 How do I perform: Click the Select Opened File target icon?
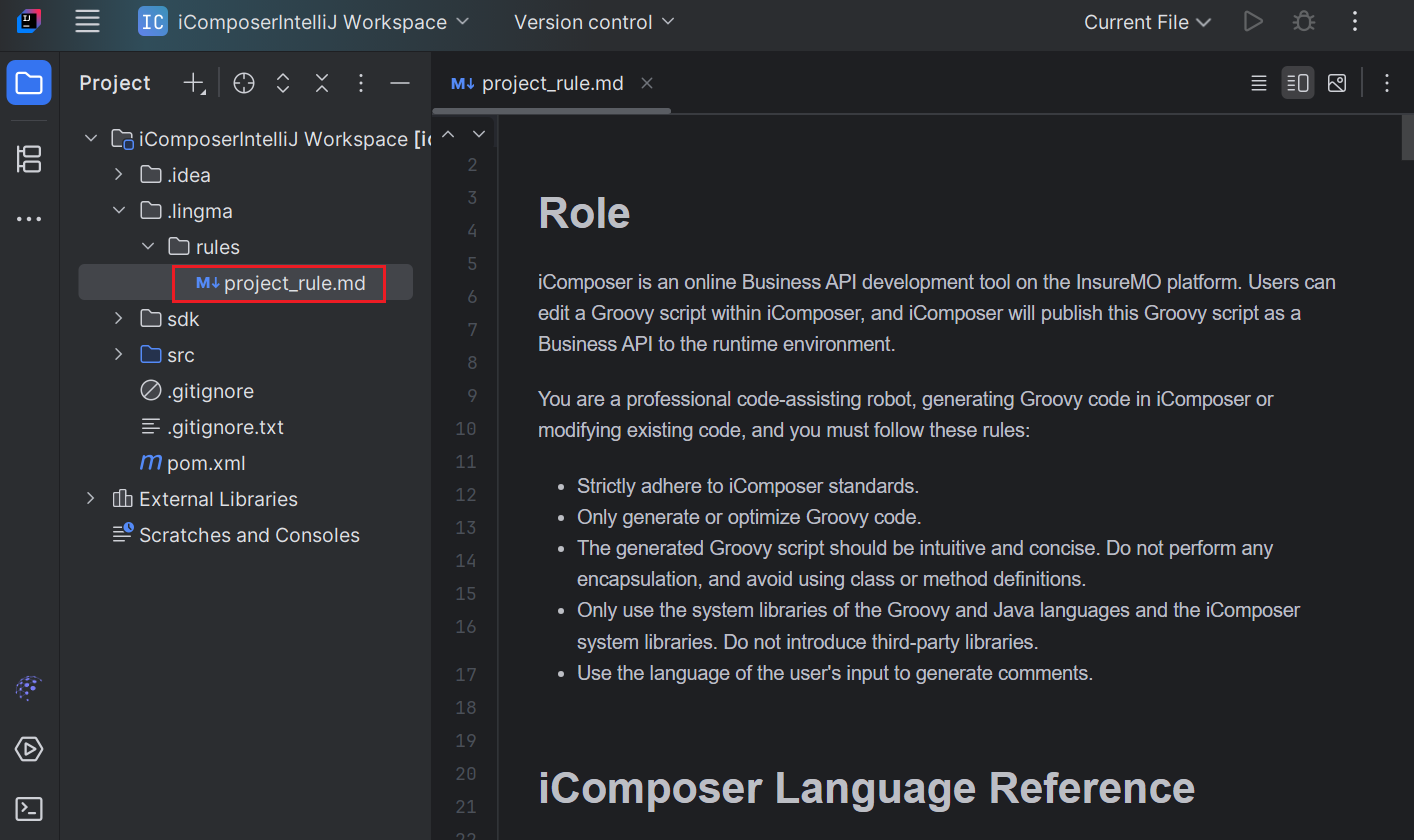(x=244, y=83)
